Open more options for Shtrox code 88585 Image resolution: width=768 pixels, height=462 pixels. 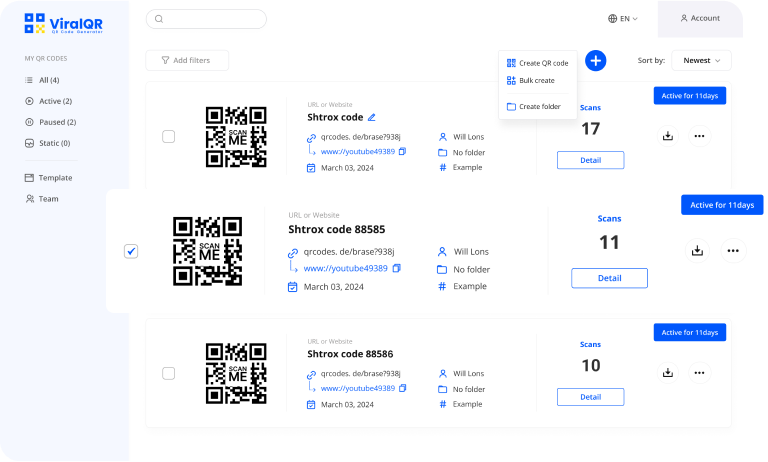733,251
